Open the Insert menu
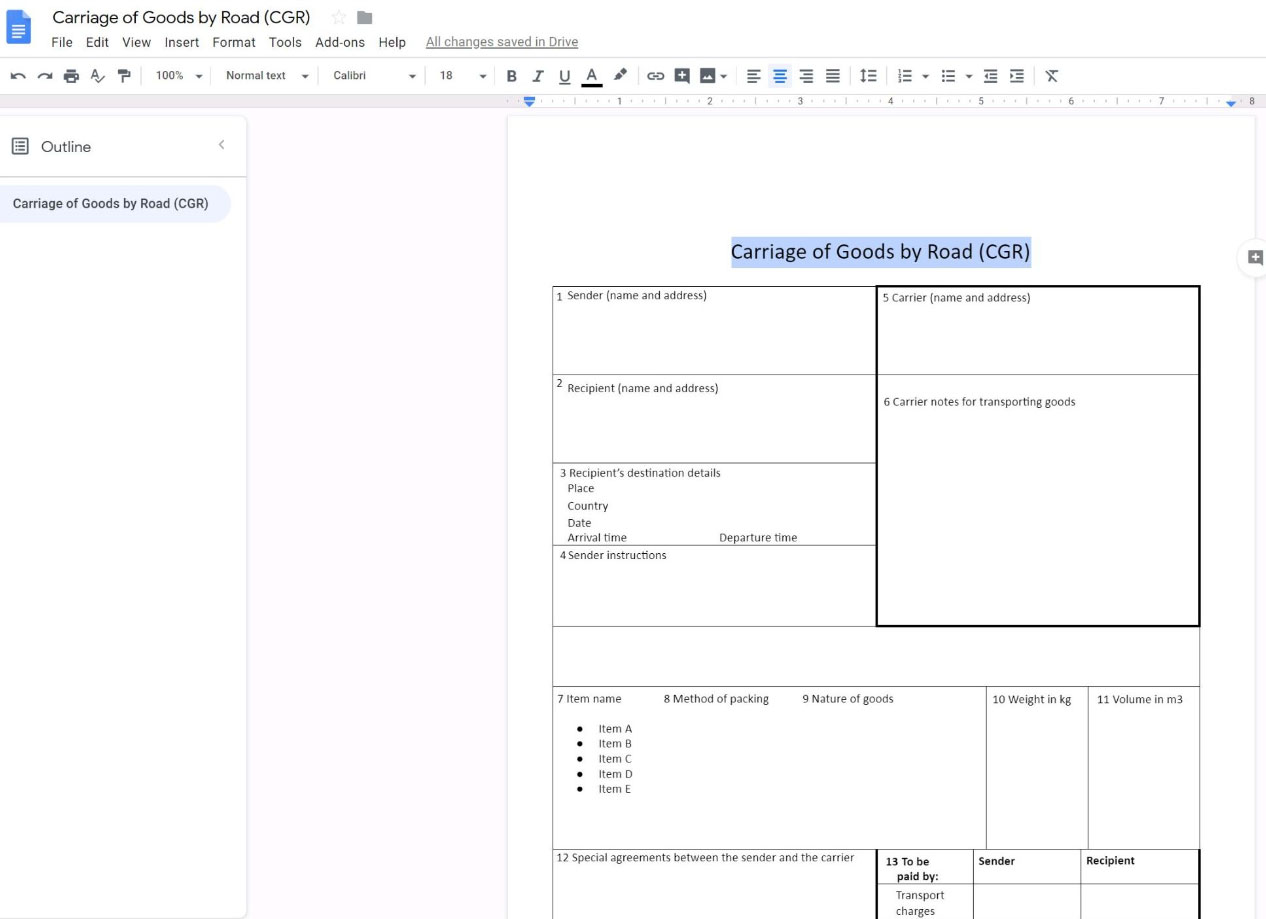The image size is (1266, 919). (182, 42)
